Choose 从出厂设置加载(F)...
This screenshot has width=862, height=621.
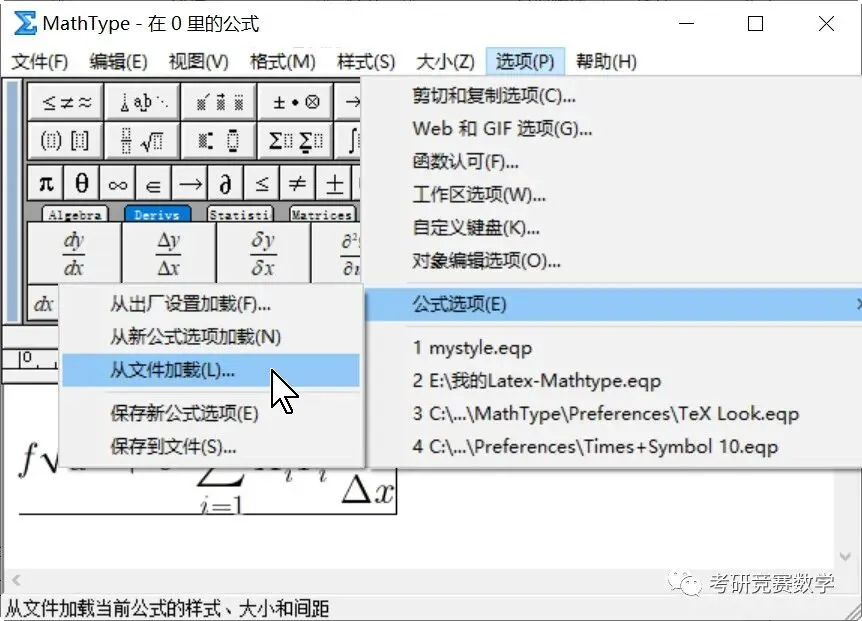tap(211, 304)
